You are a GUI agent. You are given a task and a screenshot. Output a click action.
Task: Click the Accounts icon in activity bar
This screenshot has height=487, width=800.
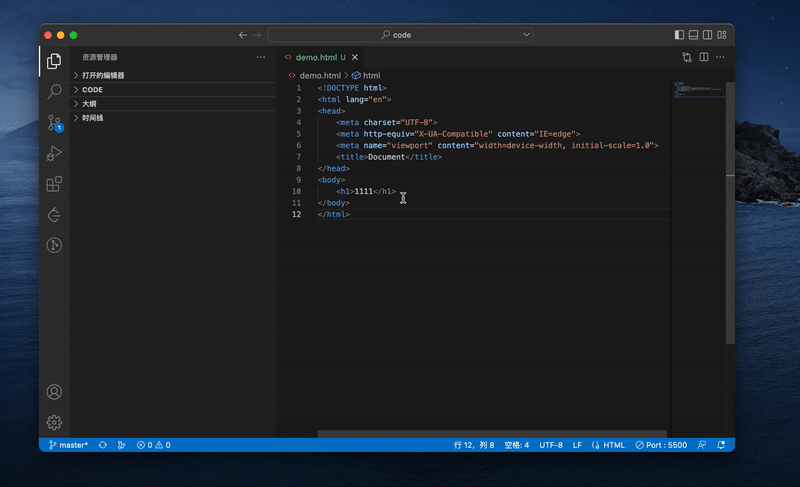54,392
